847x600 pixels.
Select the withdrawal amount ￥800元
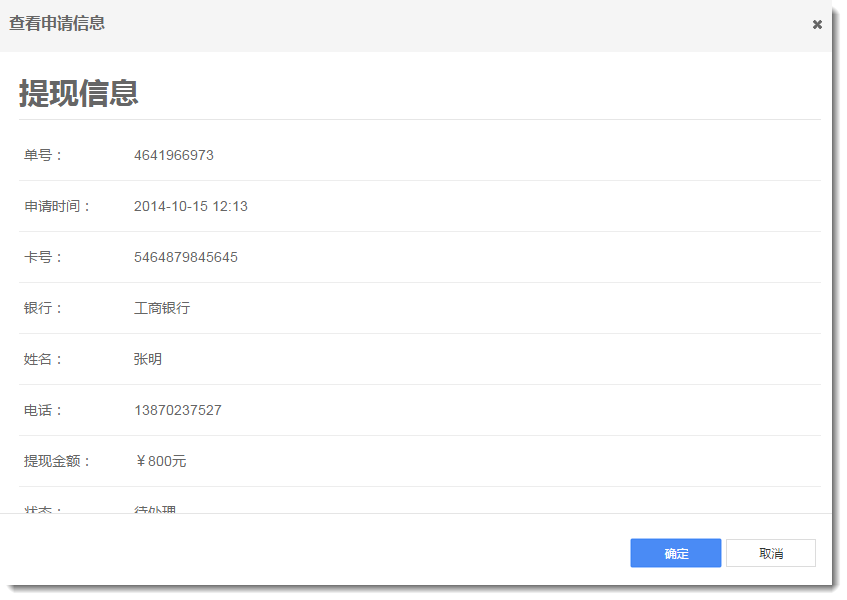coord(160,461)
